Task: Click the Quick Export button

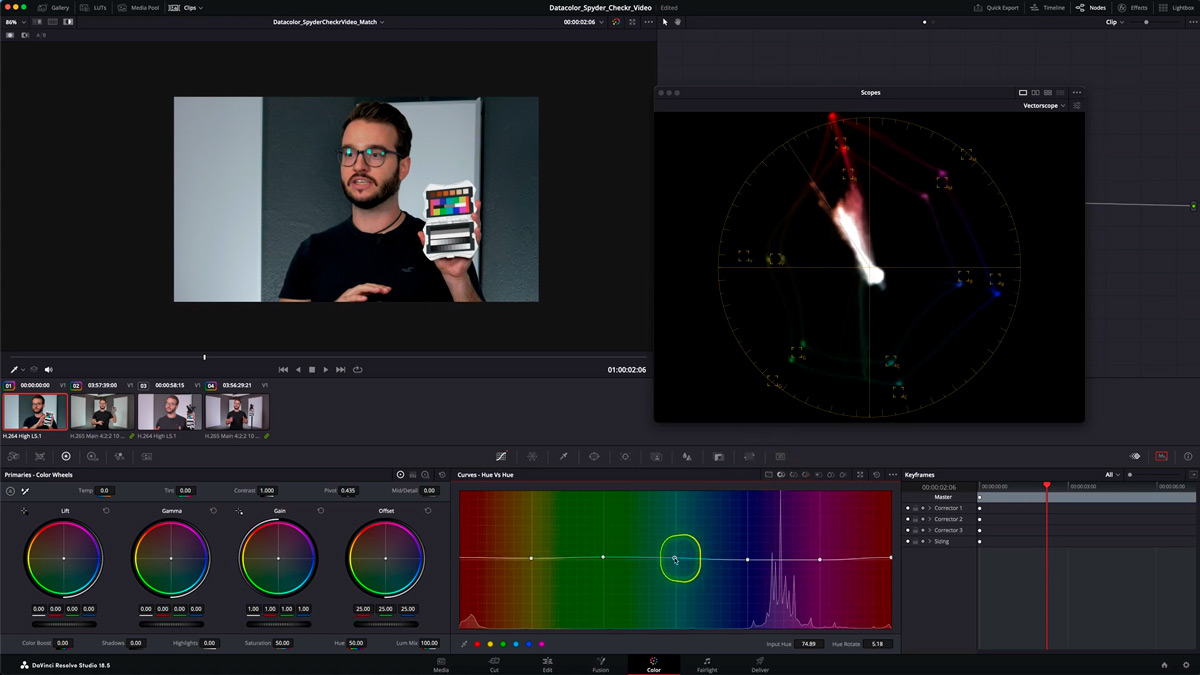Action: (996, 7)
